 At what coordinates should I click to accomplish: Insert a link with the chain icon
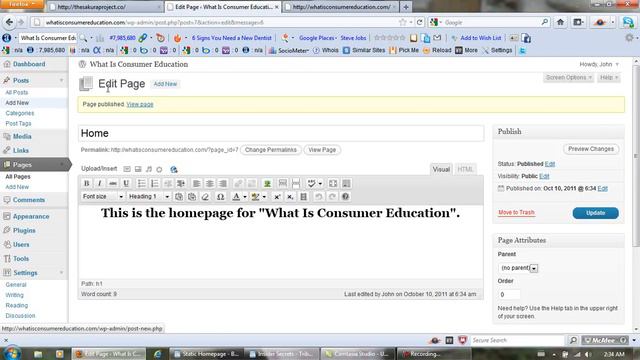click(238, 184)
